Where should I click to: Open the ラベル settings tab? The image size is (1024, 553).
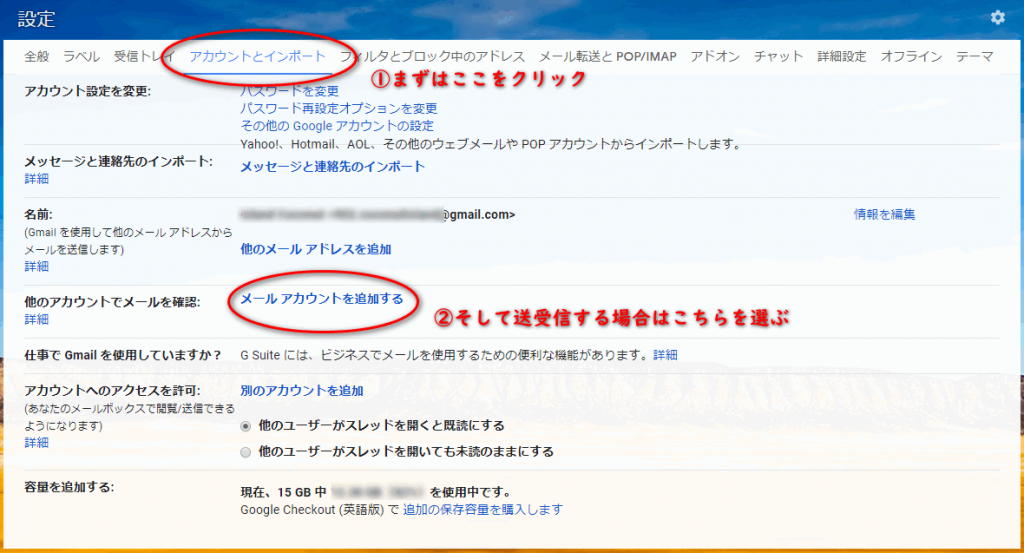[81, 57]
